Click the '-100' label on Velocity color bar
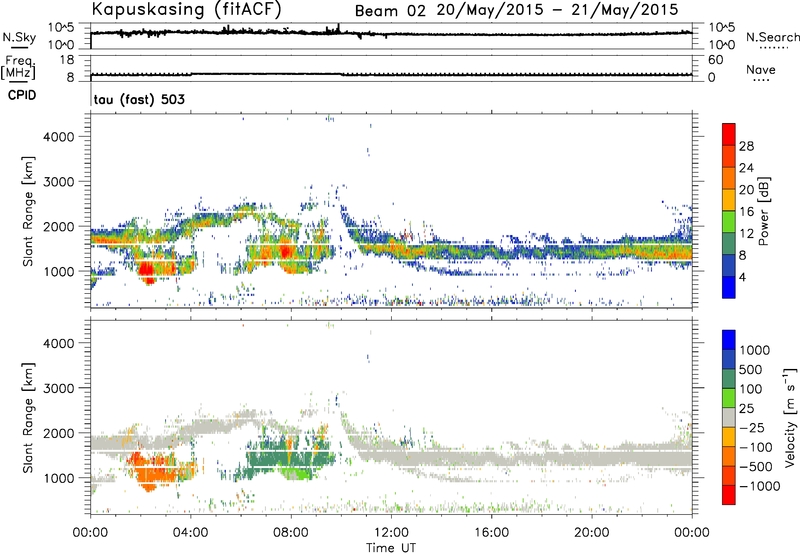The image size is (800, 554). [x=756, y=447]
